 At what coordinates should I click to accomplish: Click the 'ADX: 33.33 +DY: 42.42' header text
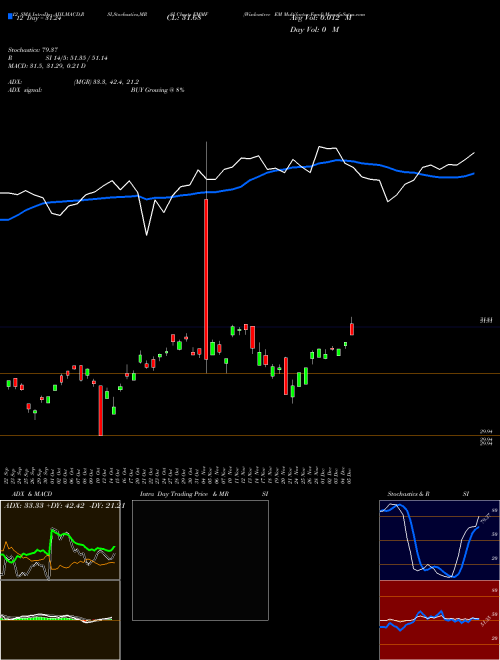coord(44,506)
